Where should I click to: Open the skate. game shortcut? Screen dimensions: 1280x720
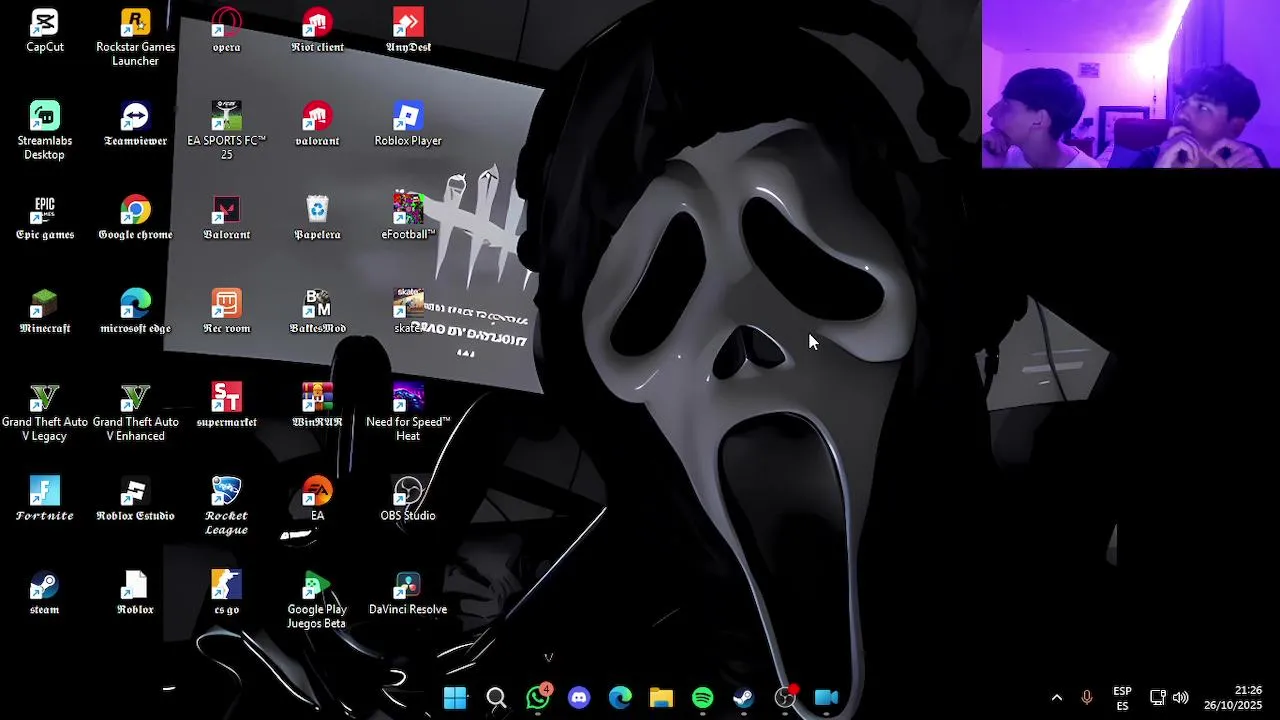tap(408, 312)
